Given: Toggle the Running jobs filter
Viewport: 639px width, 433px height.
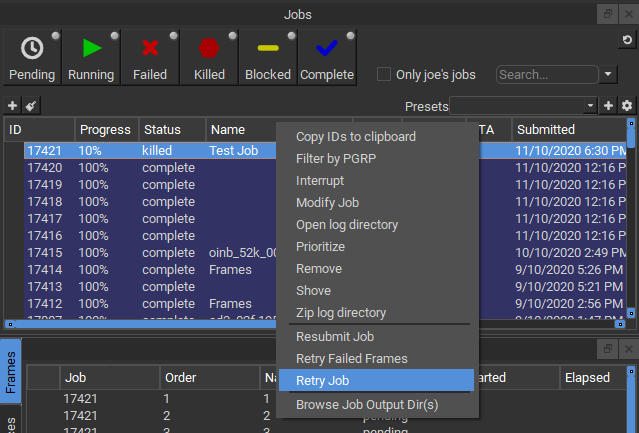Looking at the screenshot, I should tap(91, 57).
